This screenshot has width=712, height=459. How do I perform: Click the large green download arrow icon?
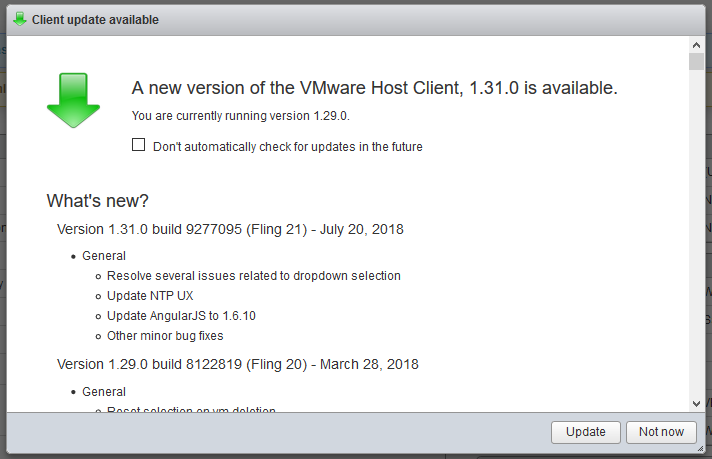[73, 101]
